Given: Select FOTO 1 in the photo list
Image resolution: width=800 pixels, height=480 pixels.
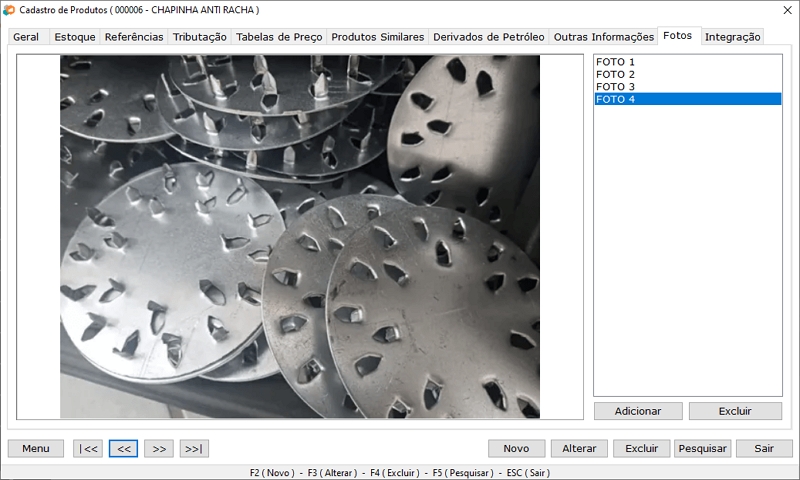Looking at the screenshot, I should click(615, 62).
